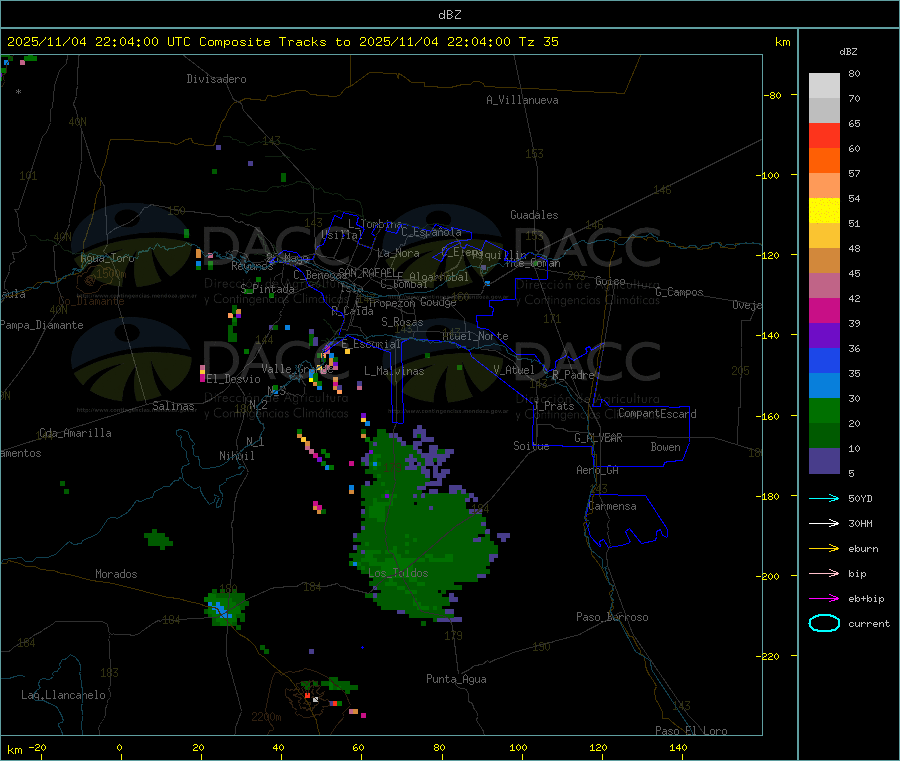The image size is (900, 761).
Task: Click the Pampa_Diamante map label
Action: [42, 325]
